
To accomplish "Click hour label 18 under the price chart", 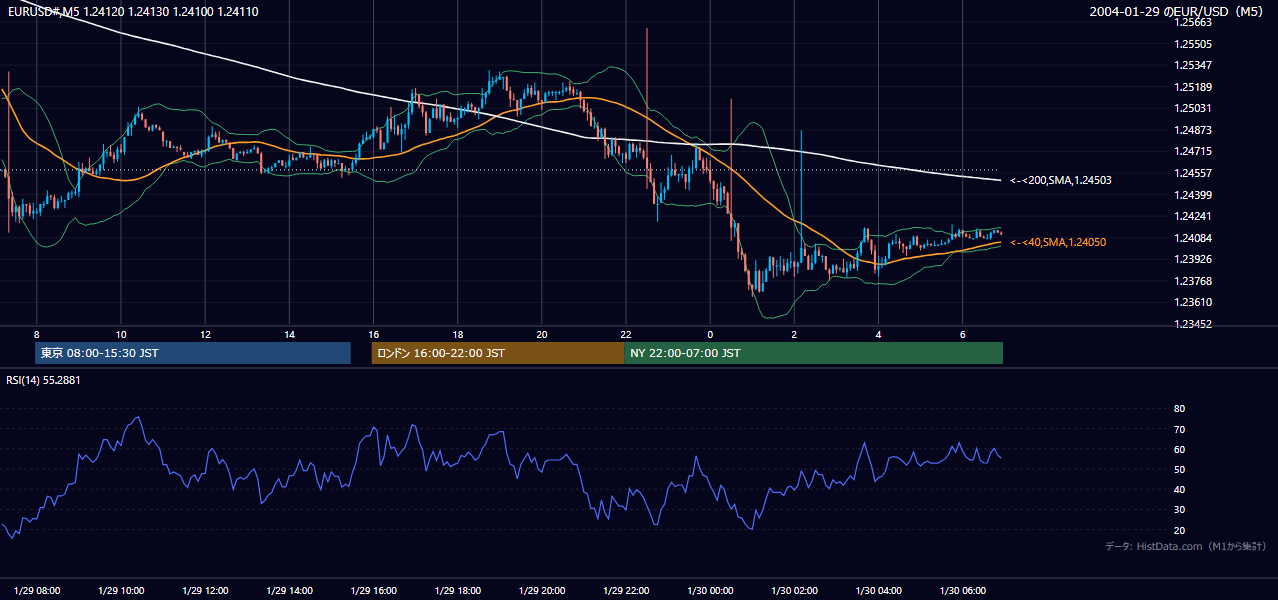I will tap(458, 334).
